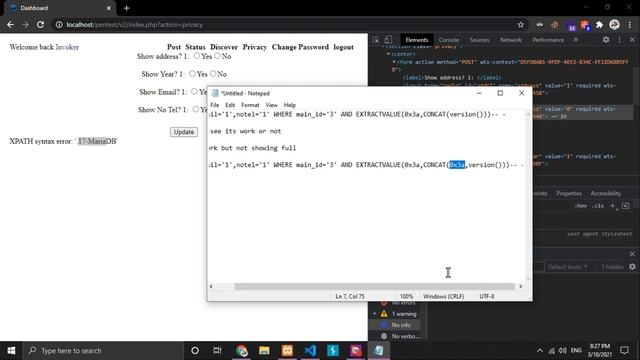Activate the DevTools inspect element picker
The width and height of the screenshot is (640, 360).
click(376, 40)
